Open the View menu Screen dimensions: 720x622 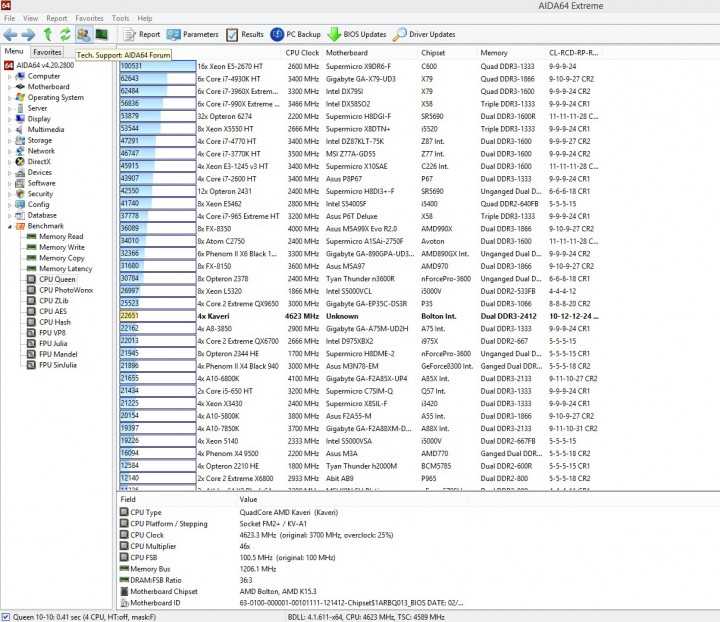30,18
